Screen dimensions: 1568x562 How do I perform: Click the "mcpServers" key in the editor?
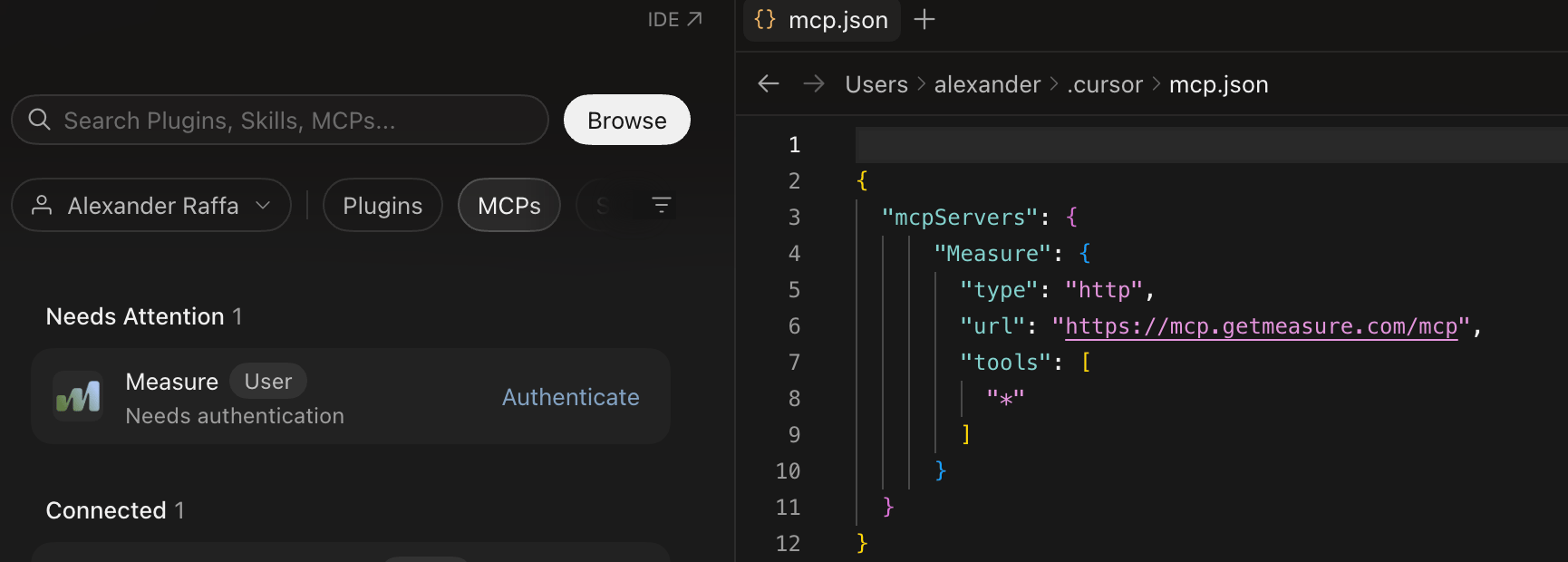960,218
